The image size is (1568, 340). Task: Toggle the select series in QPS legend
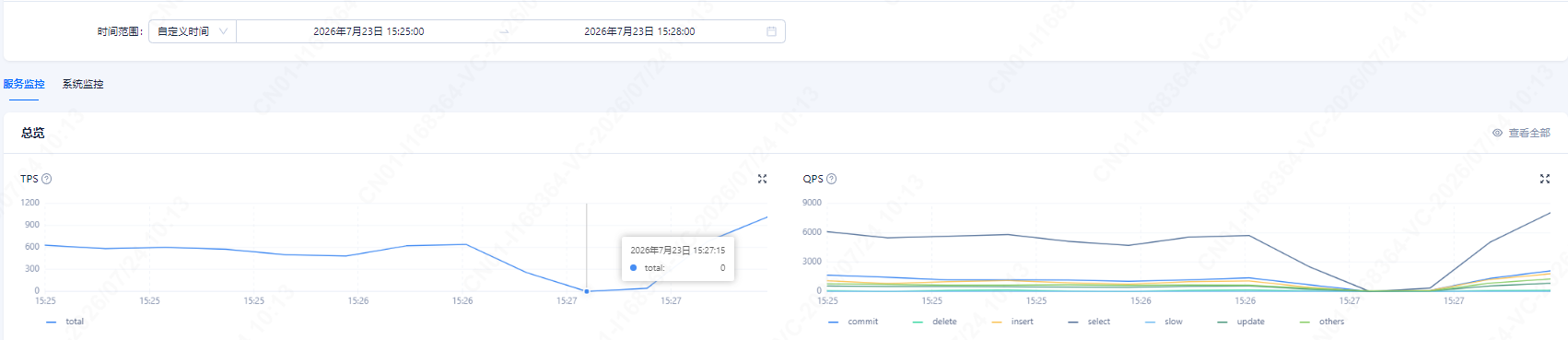[1089, 322]
